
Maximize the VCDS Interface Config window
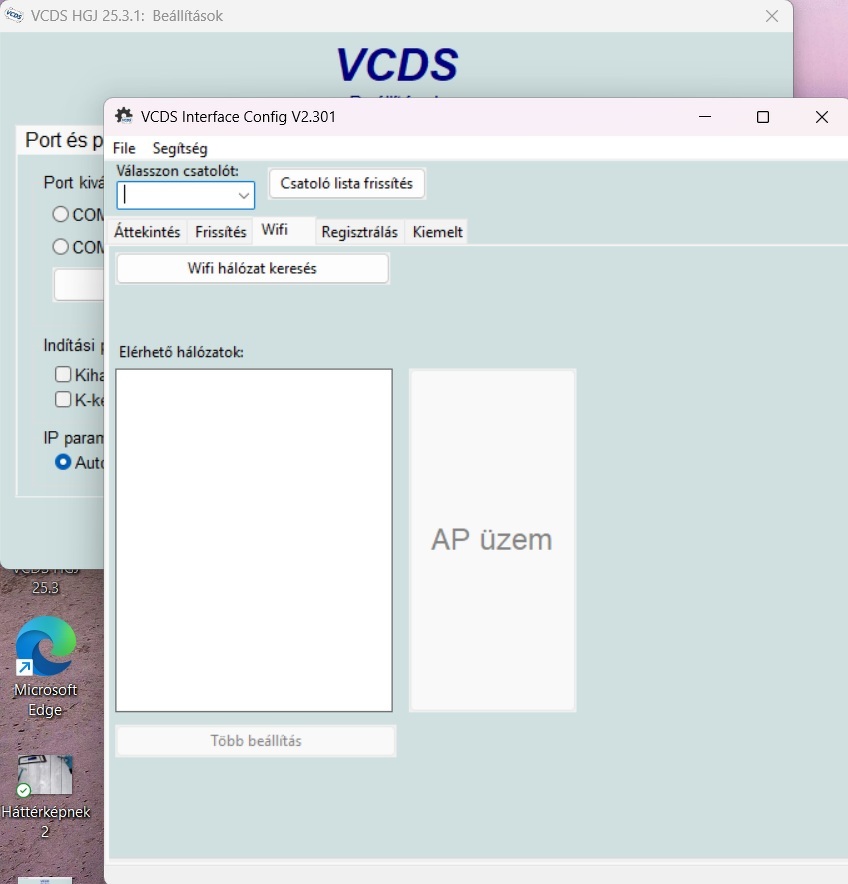pos(762,117)
